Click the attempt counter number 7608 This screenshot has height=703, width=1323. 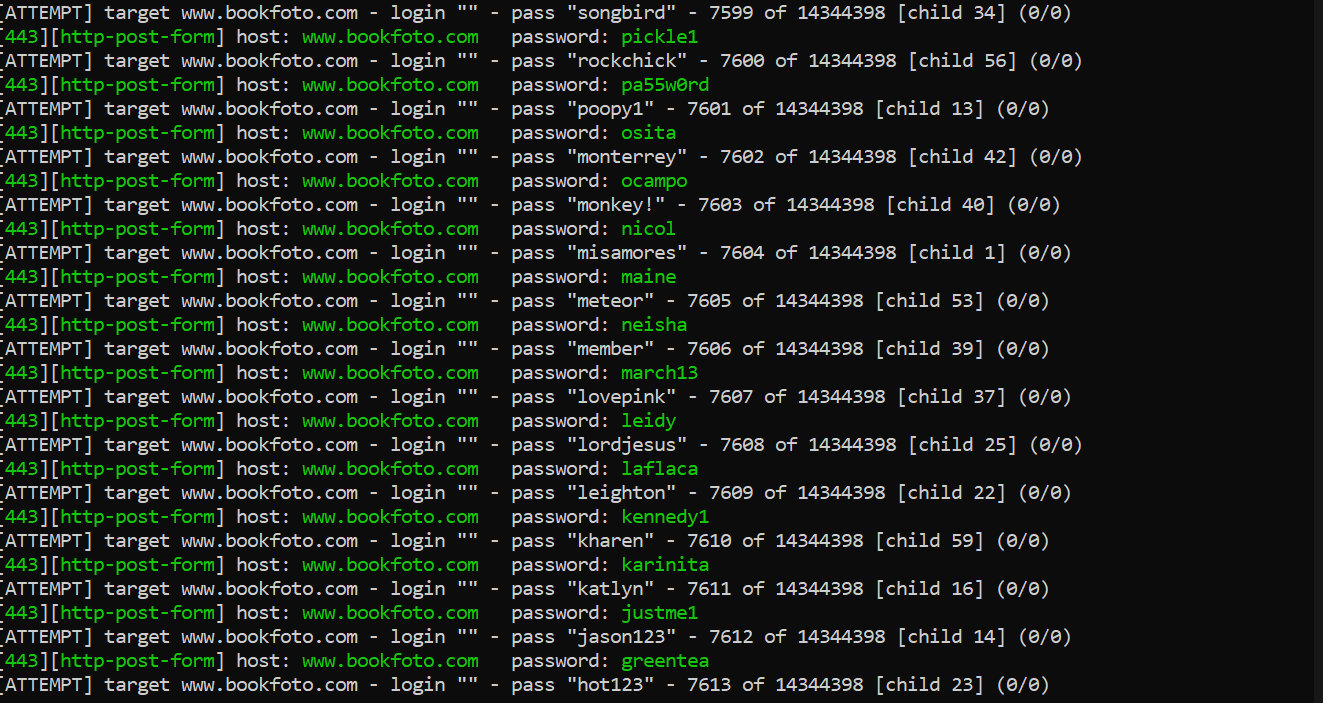coord(742,445)
